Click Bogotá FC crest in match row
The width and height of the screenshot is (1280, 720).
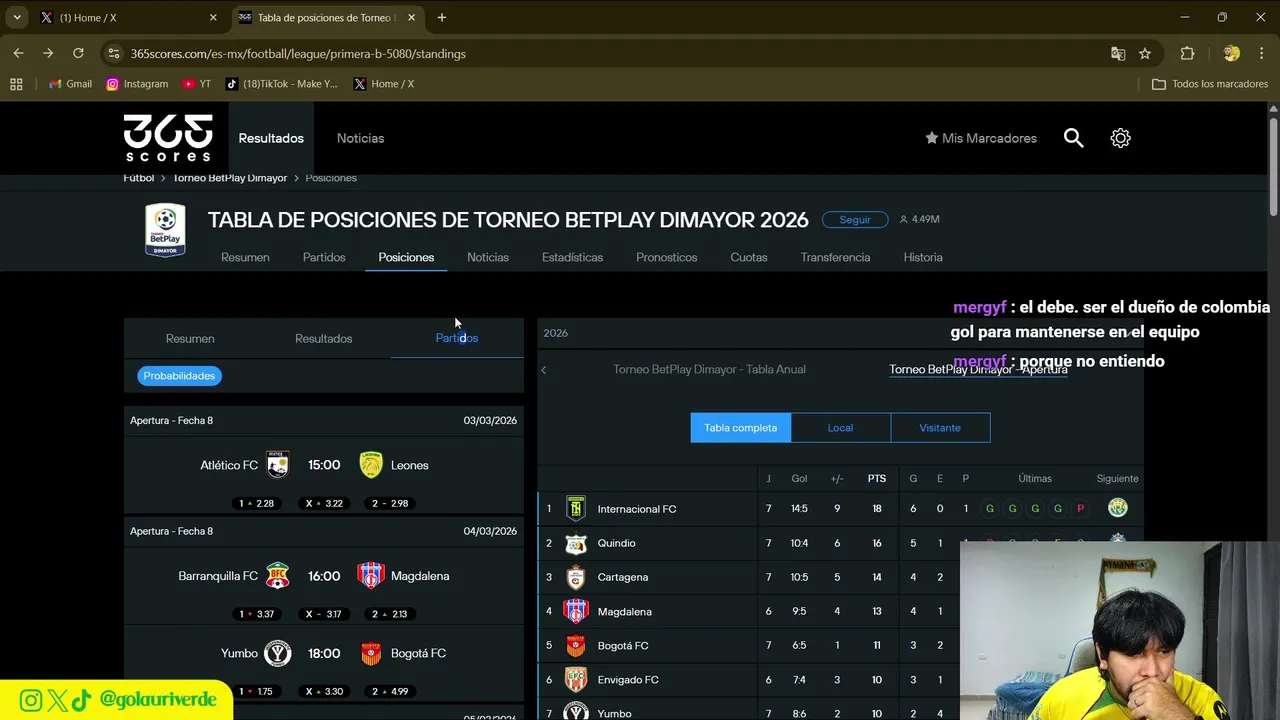pyautogui.click(x=371, y=653)
